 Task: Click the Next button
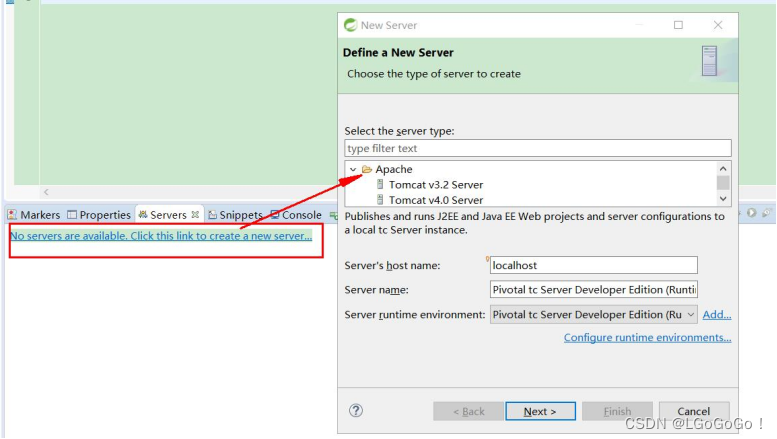click(x=540, y=411)
